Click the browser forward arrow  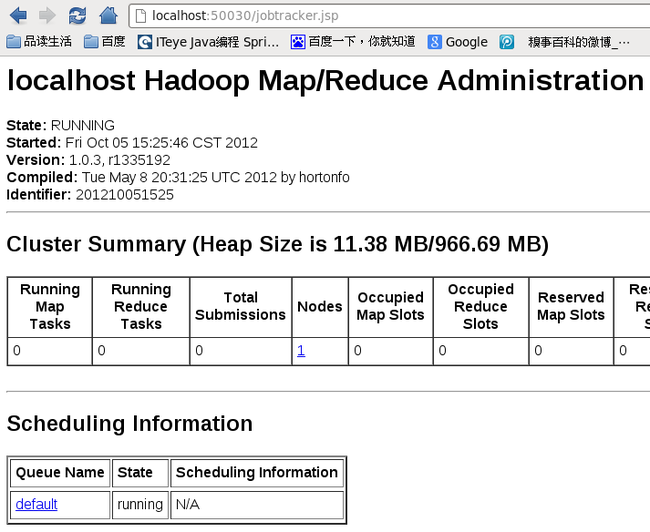tap(47, 15)
